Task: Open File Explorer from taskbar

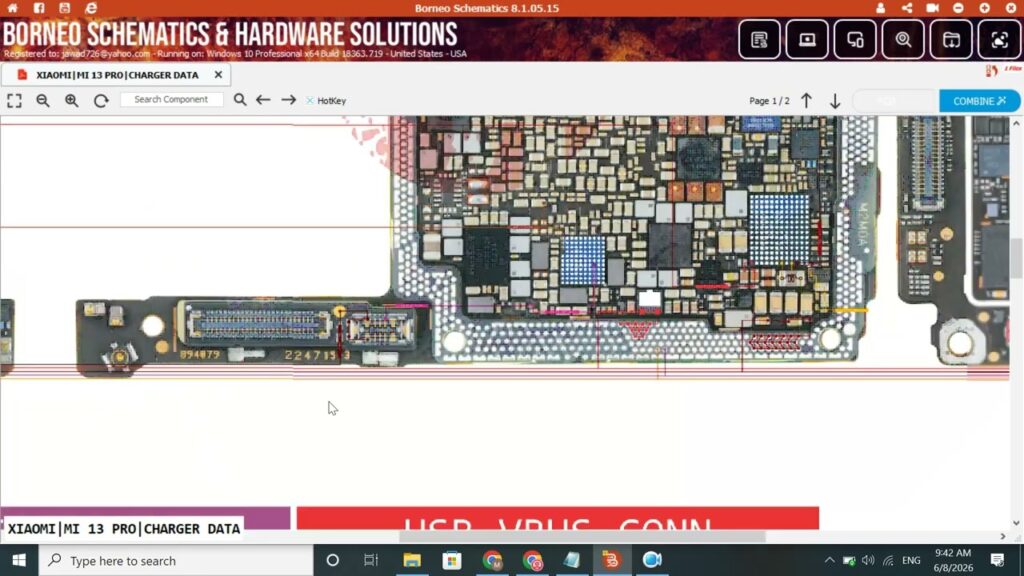Action: (411, 560)
